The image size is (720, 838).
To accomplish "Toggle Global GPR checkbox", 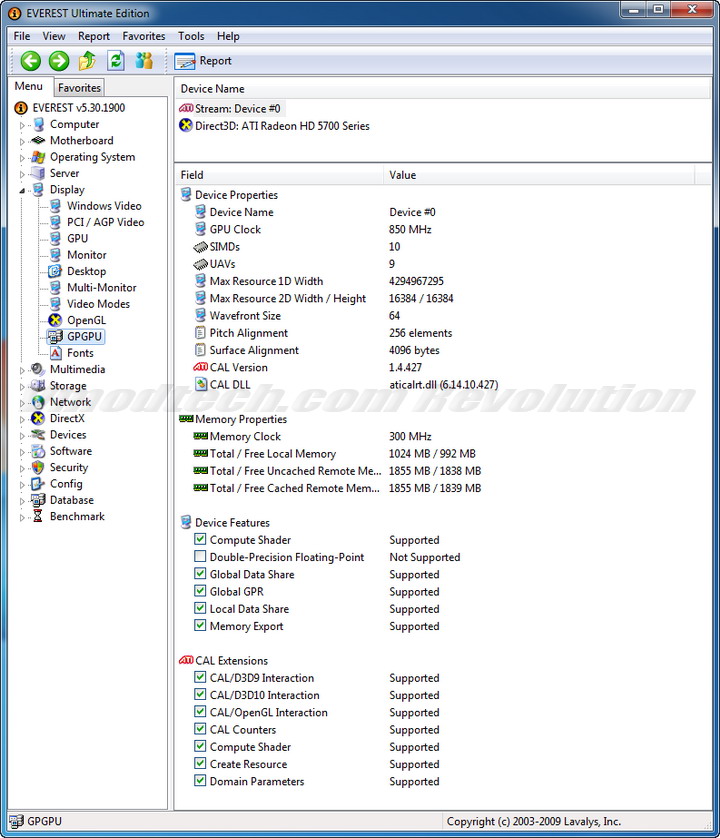I will tap(200, 591).
